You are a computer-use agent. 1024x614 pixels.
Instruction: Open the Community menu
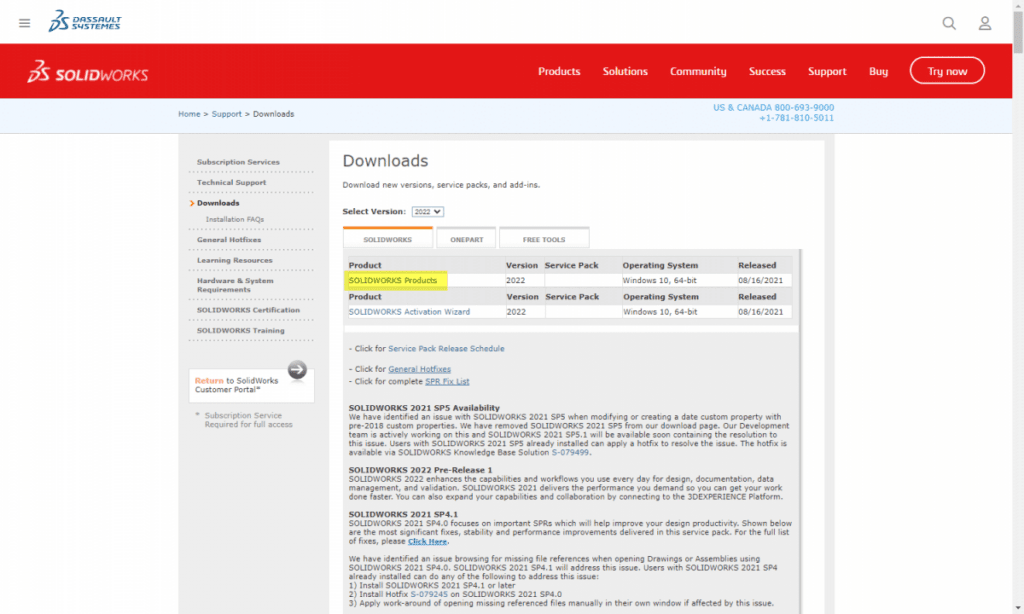pos(698,71)
